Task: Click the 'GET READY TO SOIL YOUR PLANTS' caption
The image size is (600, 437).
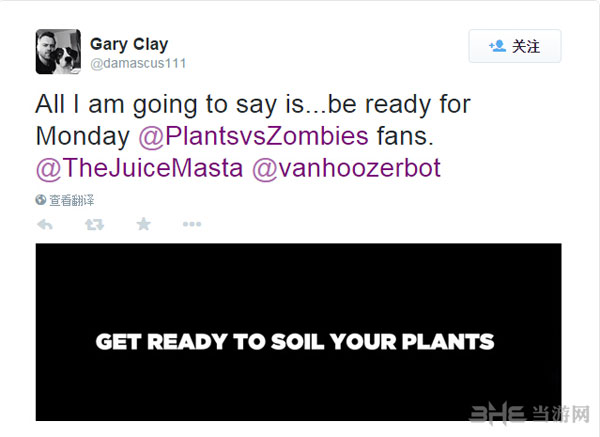Action: pos(295,342)
